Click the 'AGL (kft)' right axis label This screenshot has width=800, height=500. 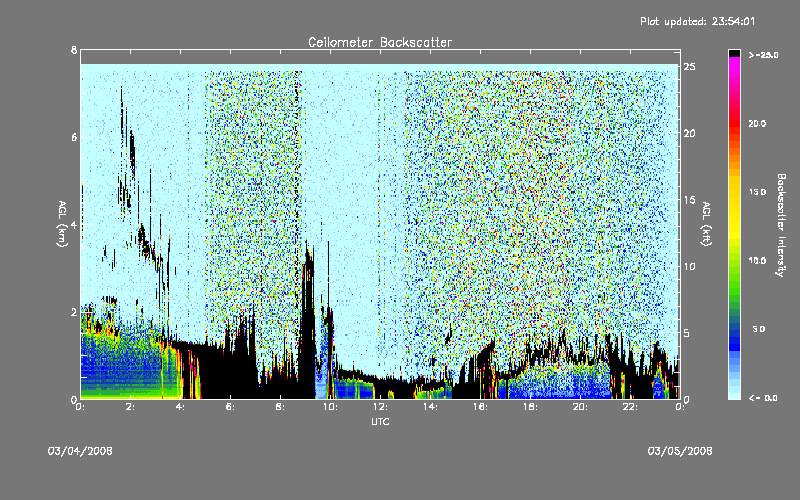[706, 224]
